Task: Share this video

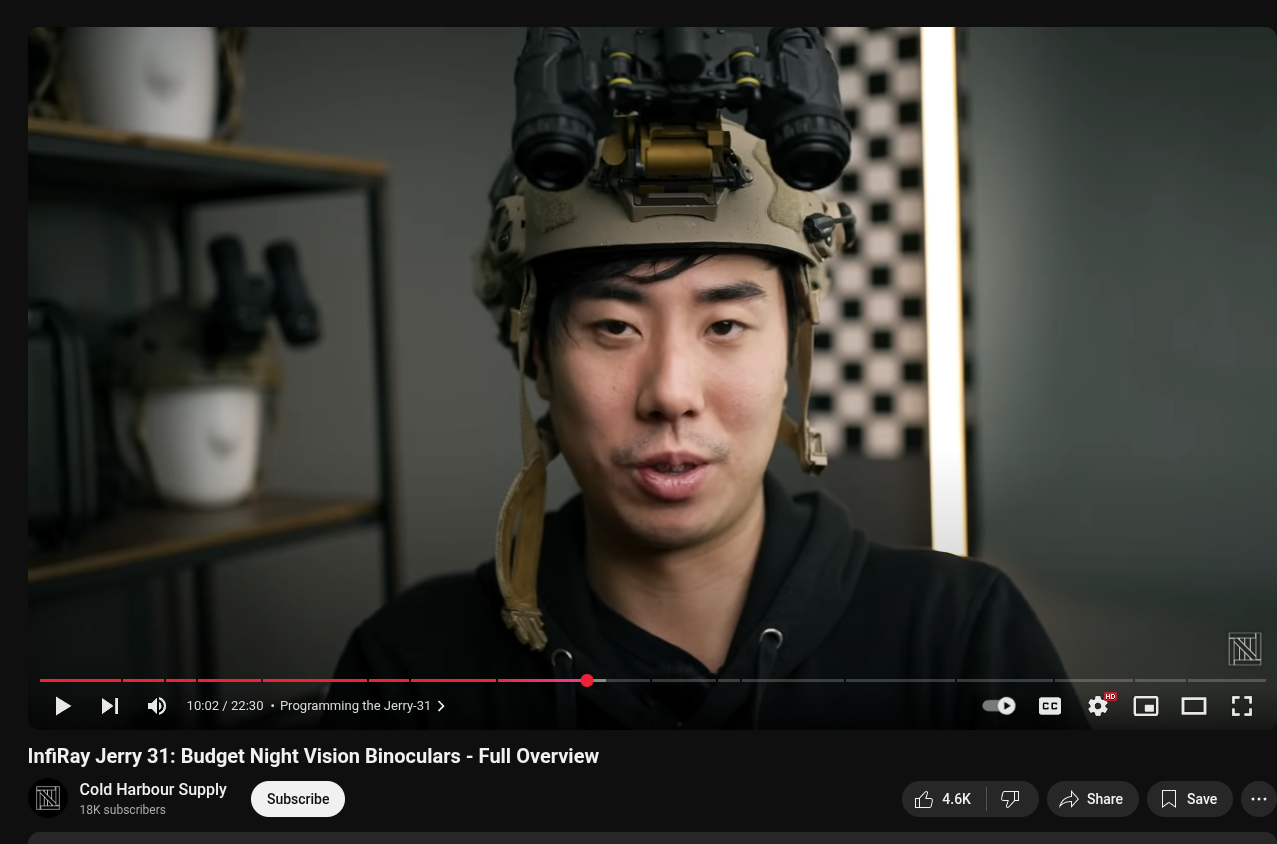Action: 1092,799
